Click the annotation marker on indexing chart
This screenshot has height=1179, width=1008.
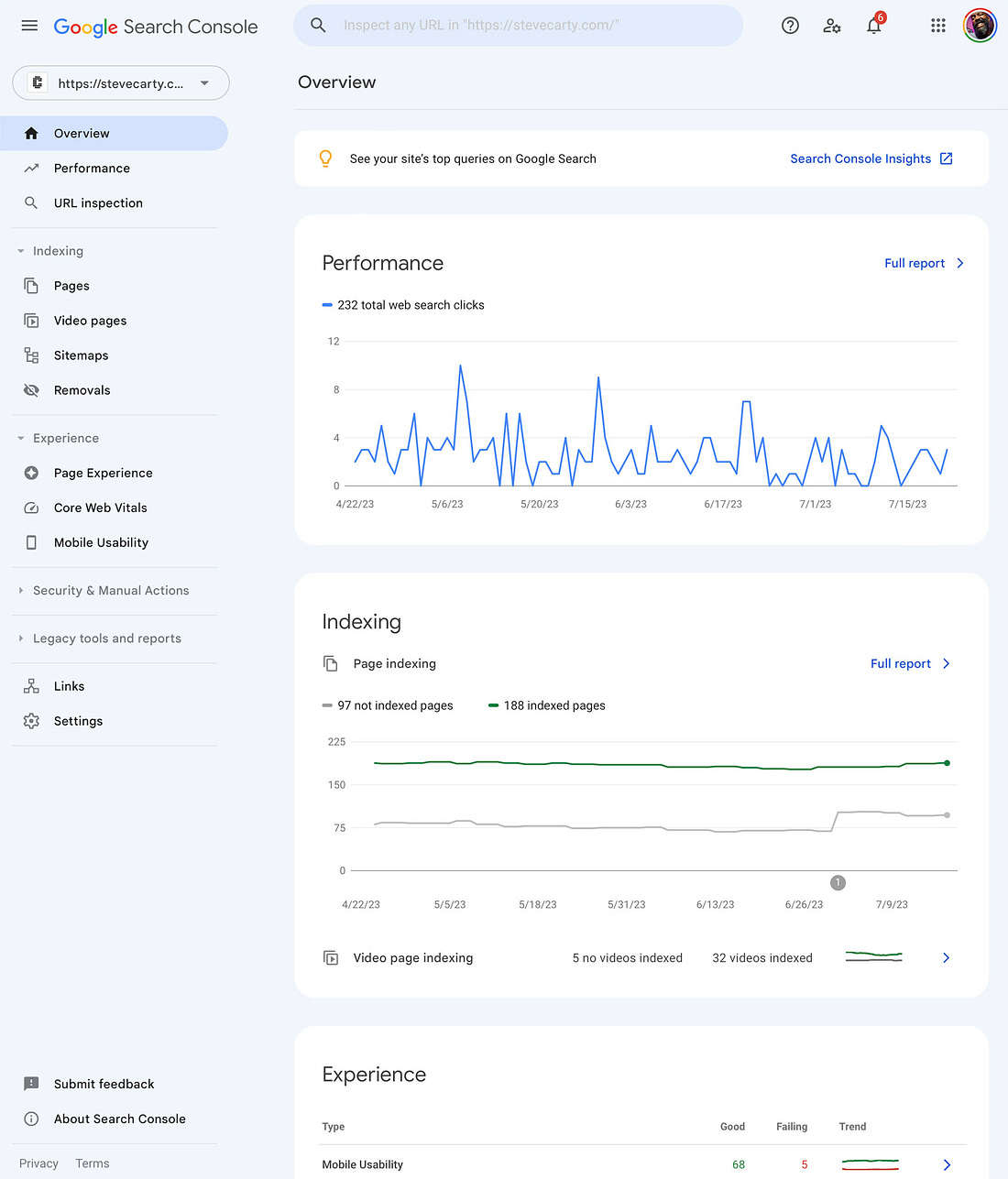838,883
